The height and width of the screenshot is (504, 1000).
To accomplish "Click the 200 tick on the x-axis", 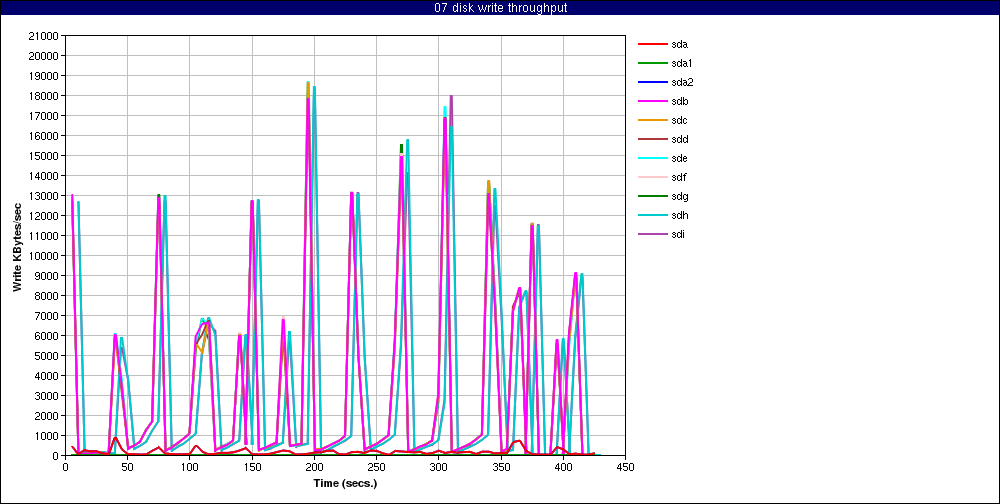I will click(x=314, y=466).
